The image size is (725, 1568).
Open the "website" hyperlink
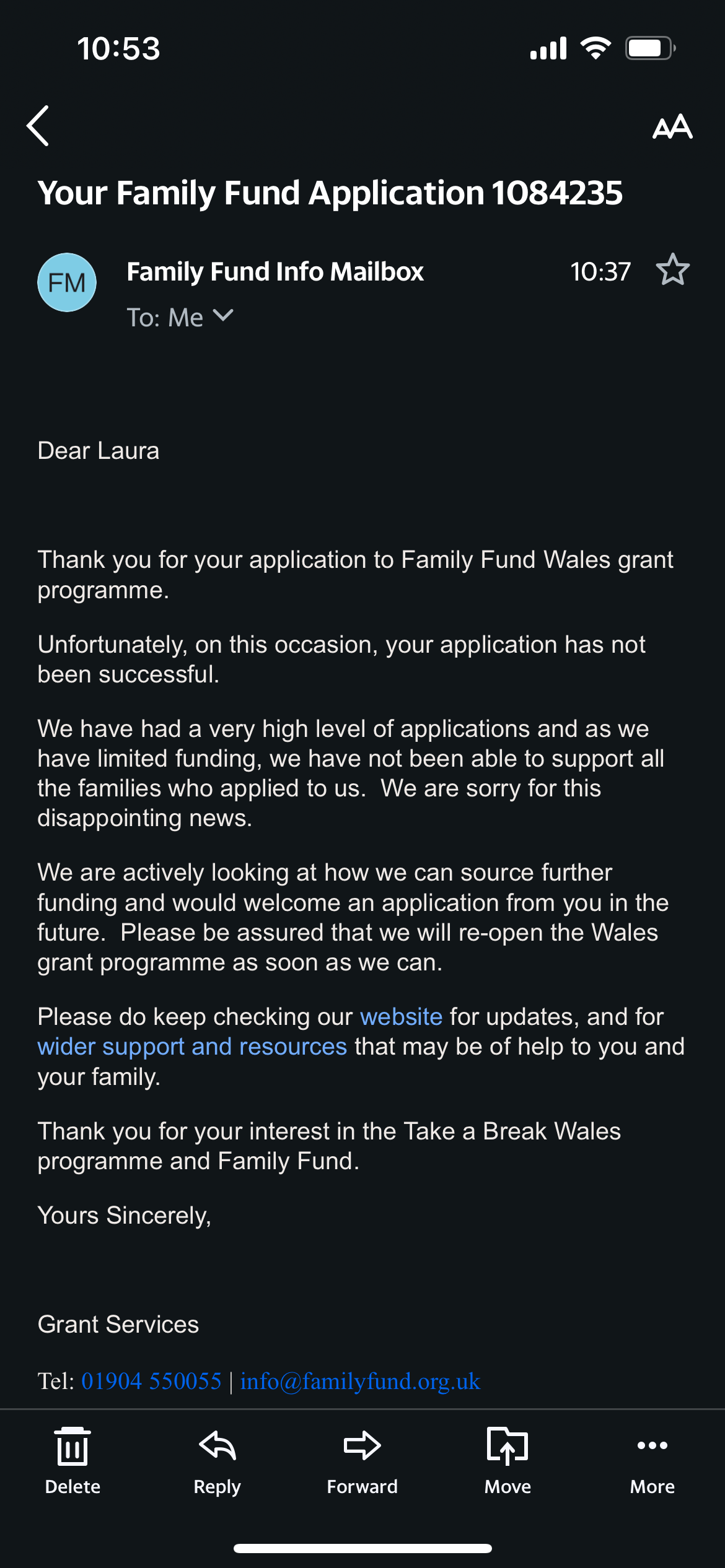tap(401, 1017)
